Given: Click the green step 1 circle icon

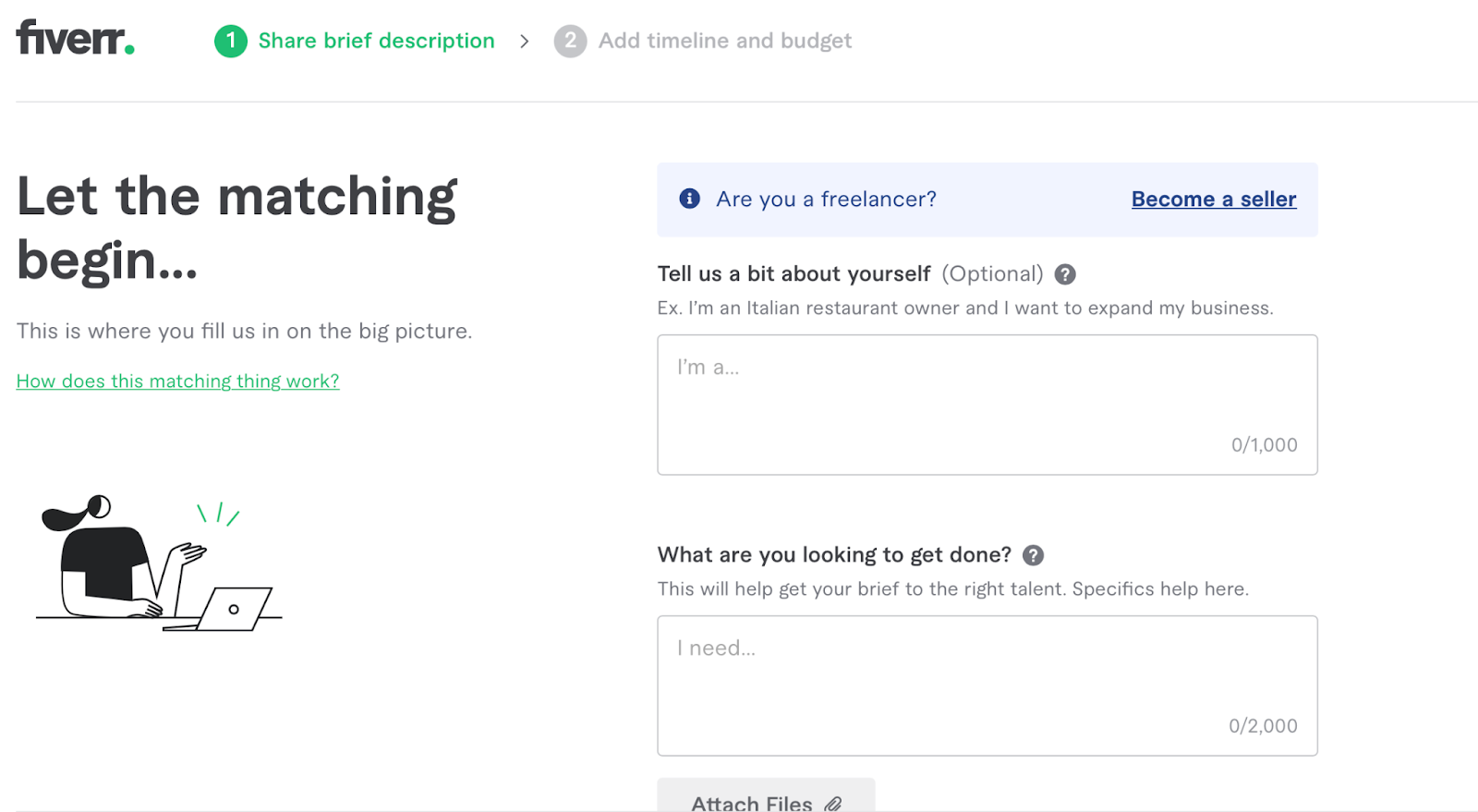Looking at the screenshot, I should click(231, 41).
